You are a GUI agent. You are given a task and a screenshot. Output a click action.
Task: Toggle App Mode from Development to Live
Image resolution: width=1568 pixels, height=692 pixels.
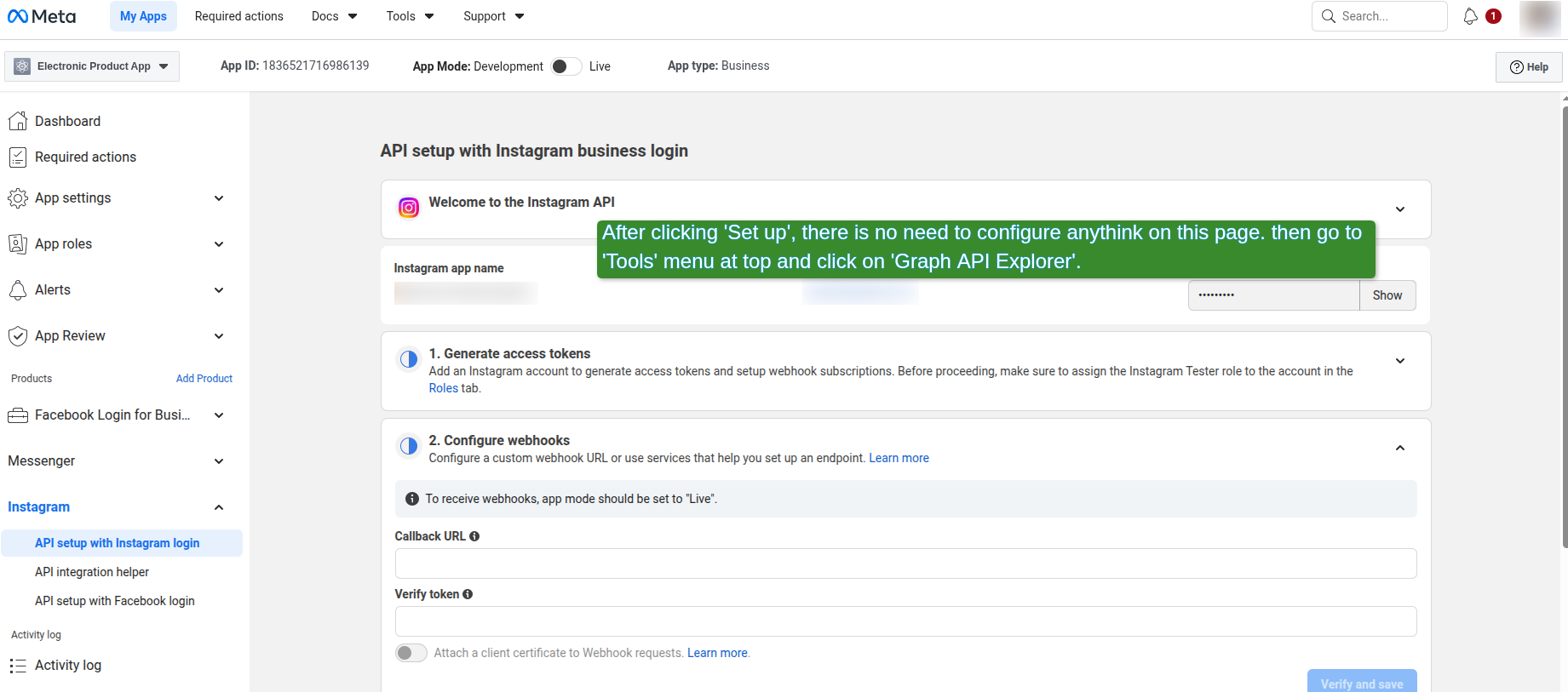point(566,66)
